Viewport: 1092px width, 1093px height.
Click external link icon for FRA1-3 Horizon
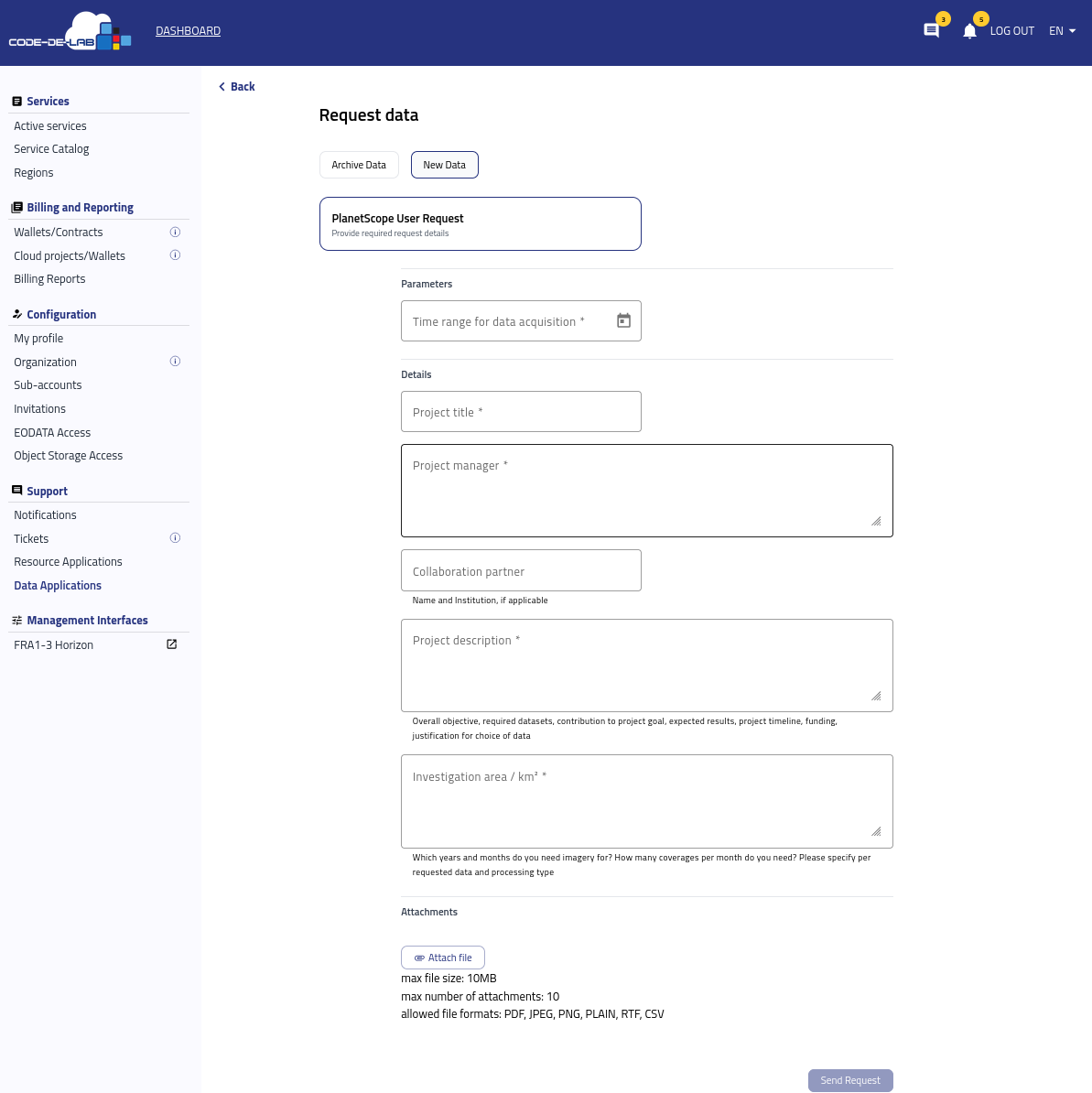(171, 644)
